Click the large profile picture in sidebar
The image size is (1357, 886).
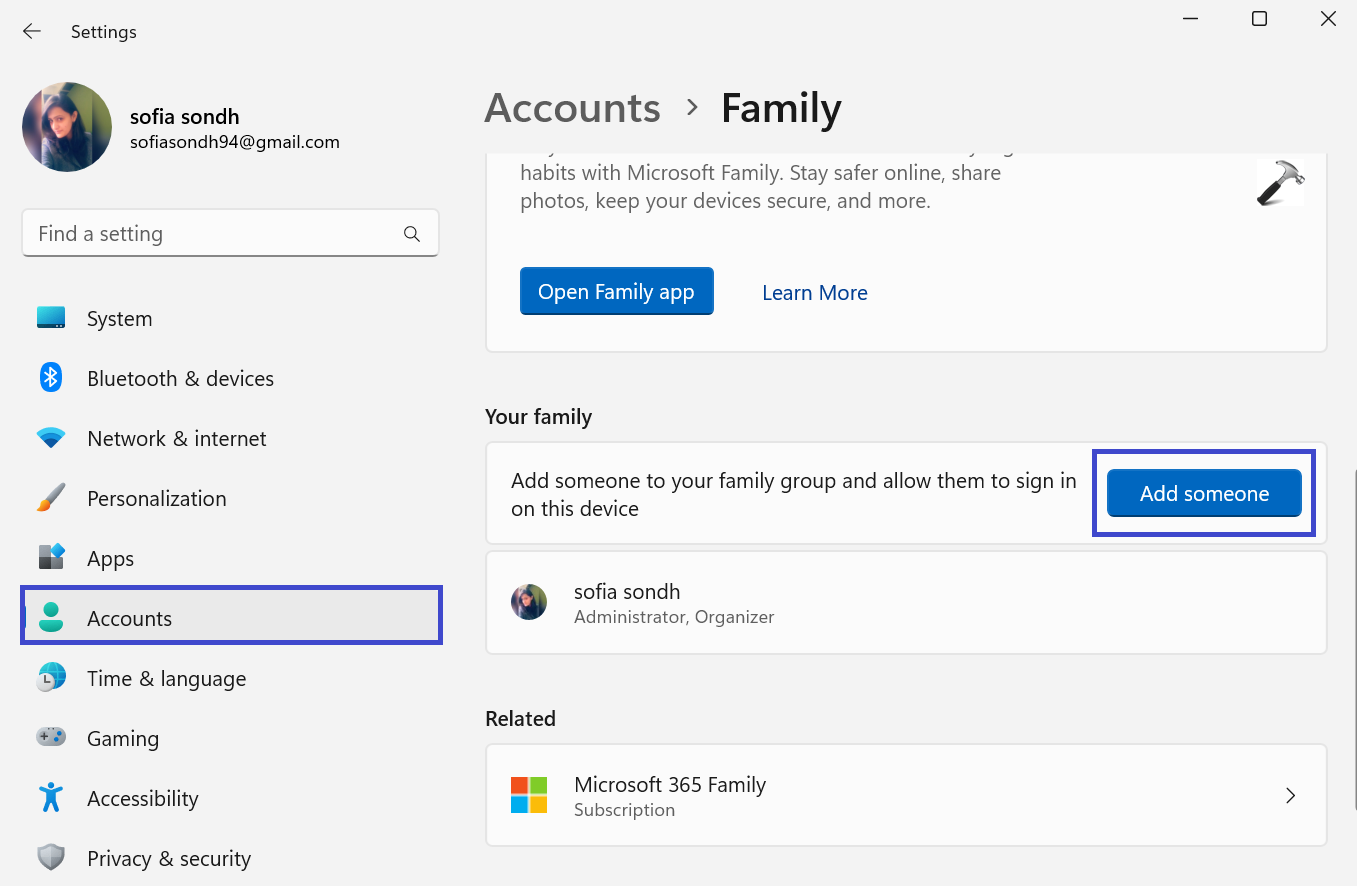67,127
